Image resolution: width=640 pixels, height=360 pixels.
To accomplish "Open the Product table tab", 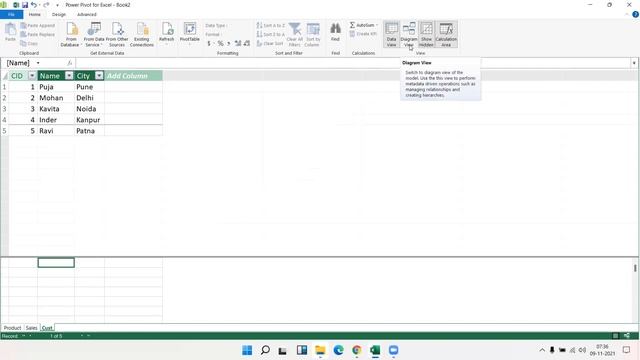I will click(x=12, y=328).
